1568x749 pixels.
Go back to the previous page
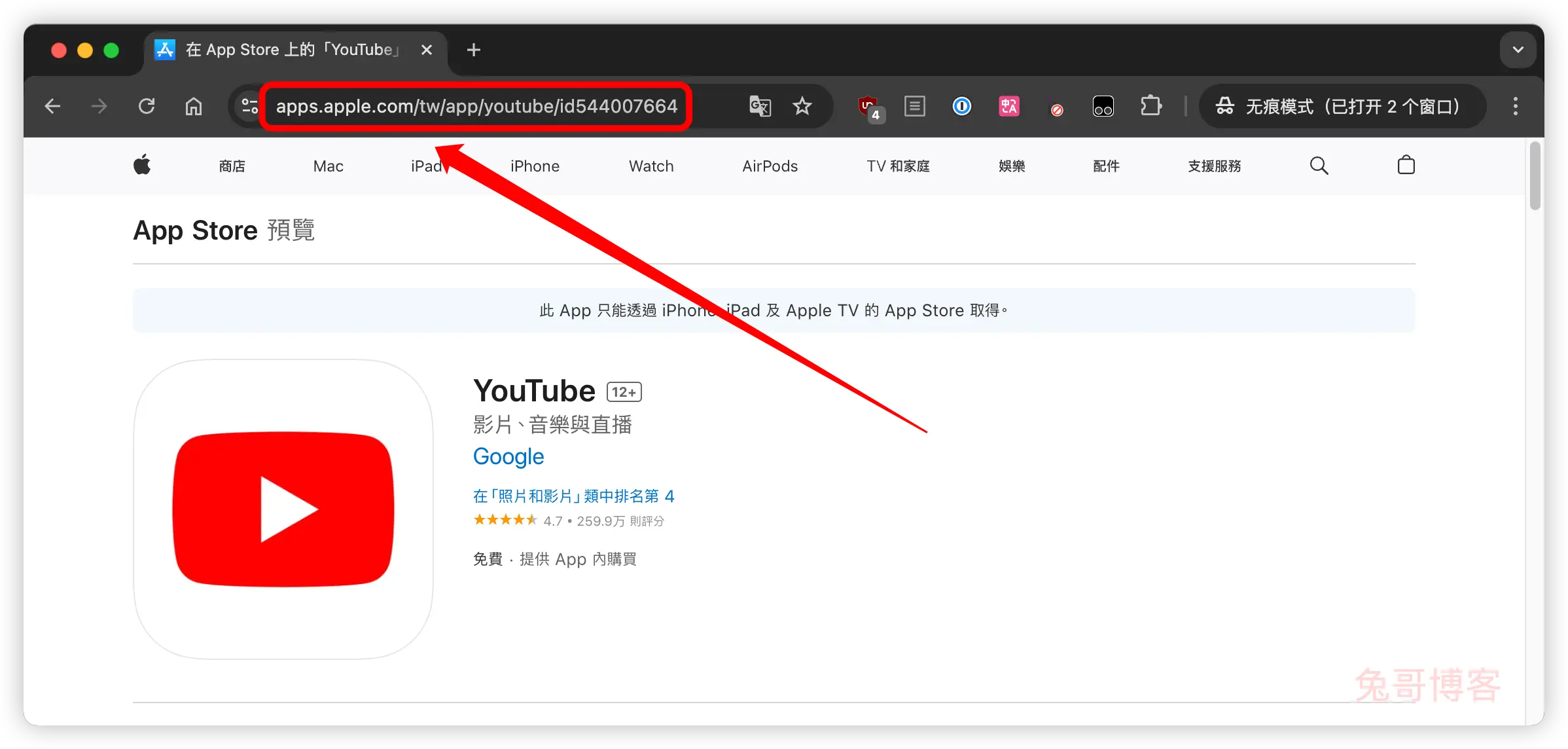coord(52,106)
